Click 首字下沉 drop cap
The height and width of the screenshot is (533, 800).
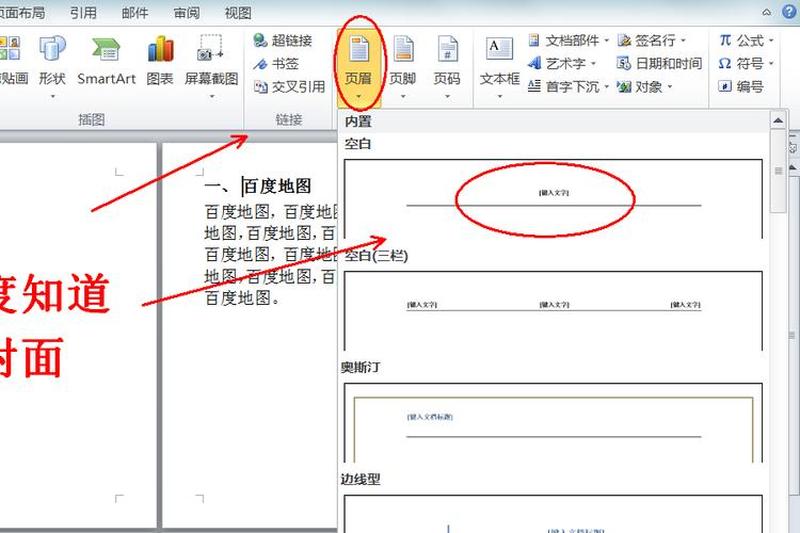[x=563, y=87]
